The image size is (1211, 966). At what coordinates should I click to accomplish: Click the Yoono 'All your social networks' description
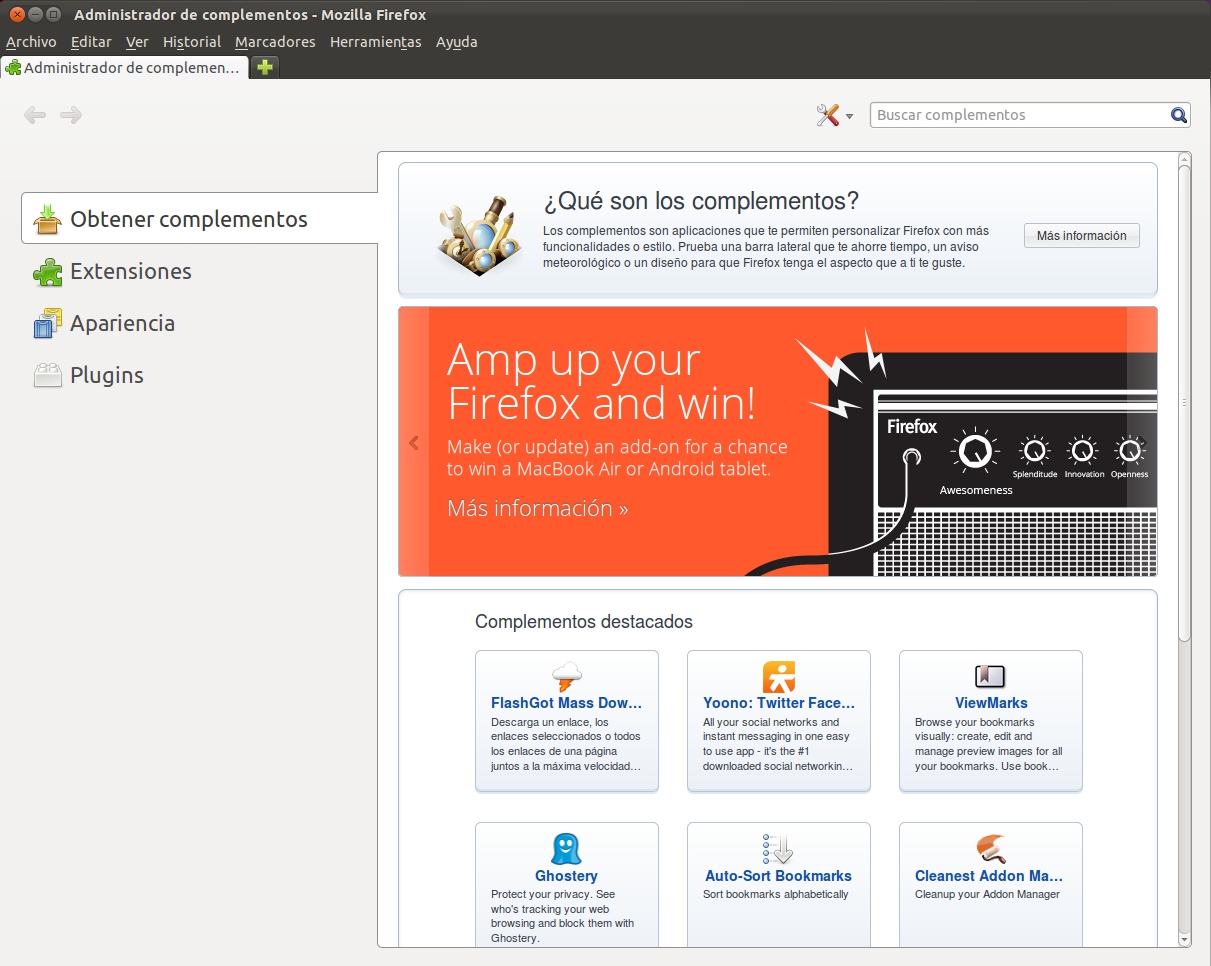[778, 744]
